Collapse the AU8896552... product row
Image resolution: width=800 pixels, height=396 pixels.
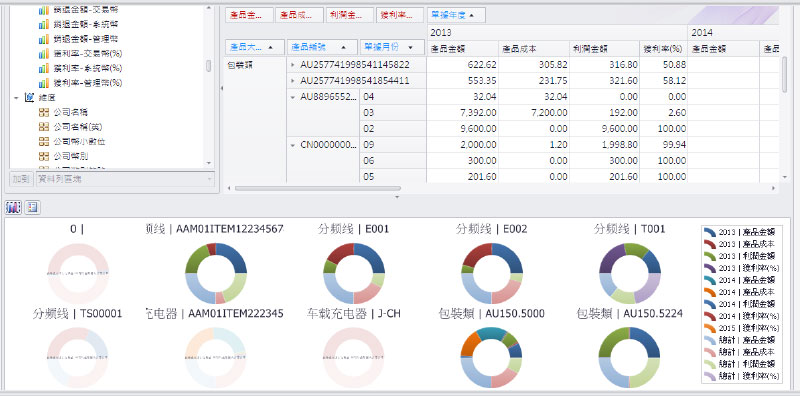(292, 97)
